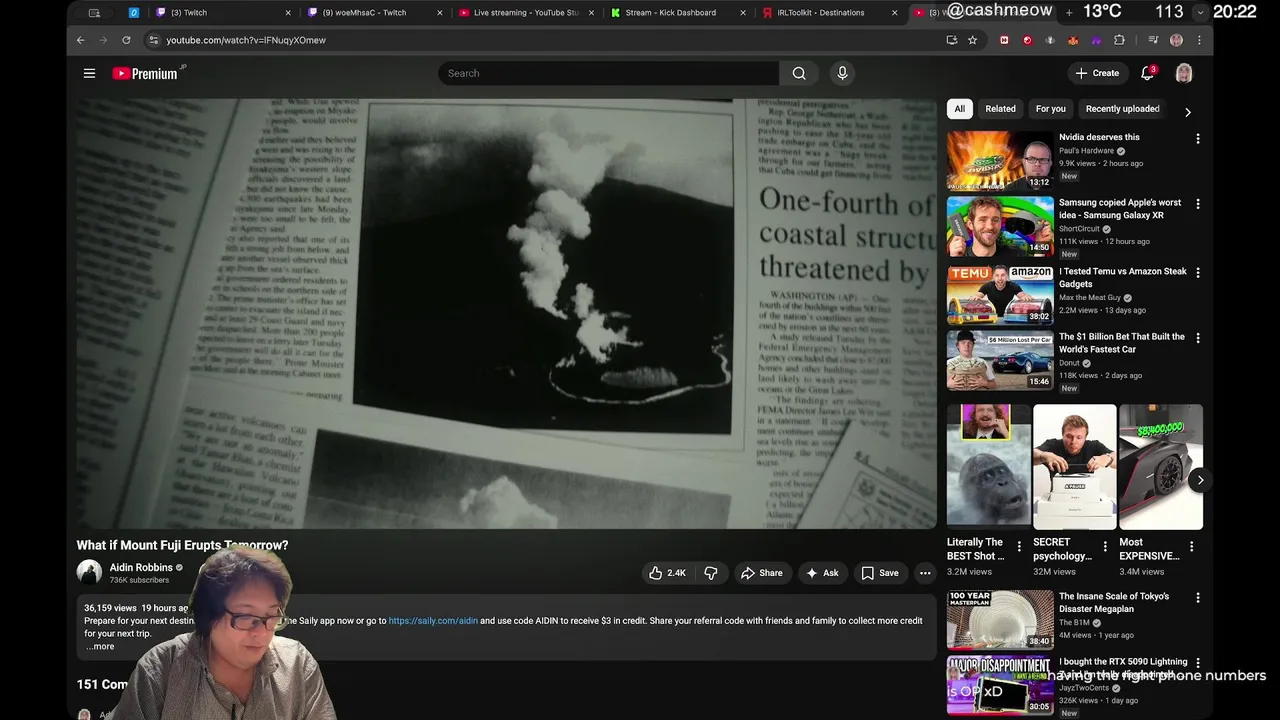This screenshot has width=1280, height=720.
Task: Click the search magnifier button
Action: click(x=799, y=73)
